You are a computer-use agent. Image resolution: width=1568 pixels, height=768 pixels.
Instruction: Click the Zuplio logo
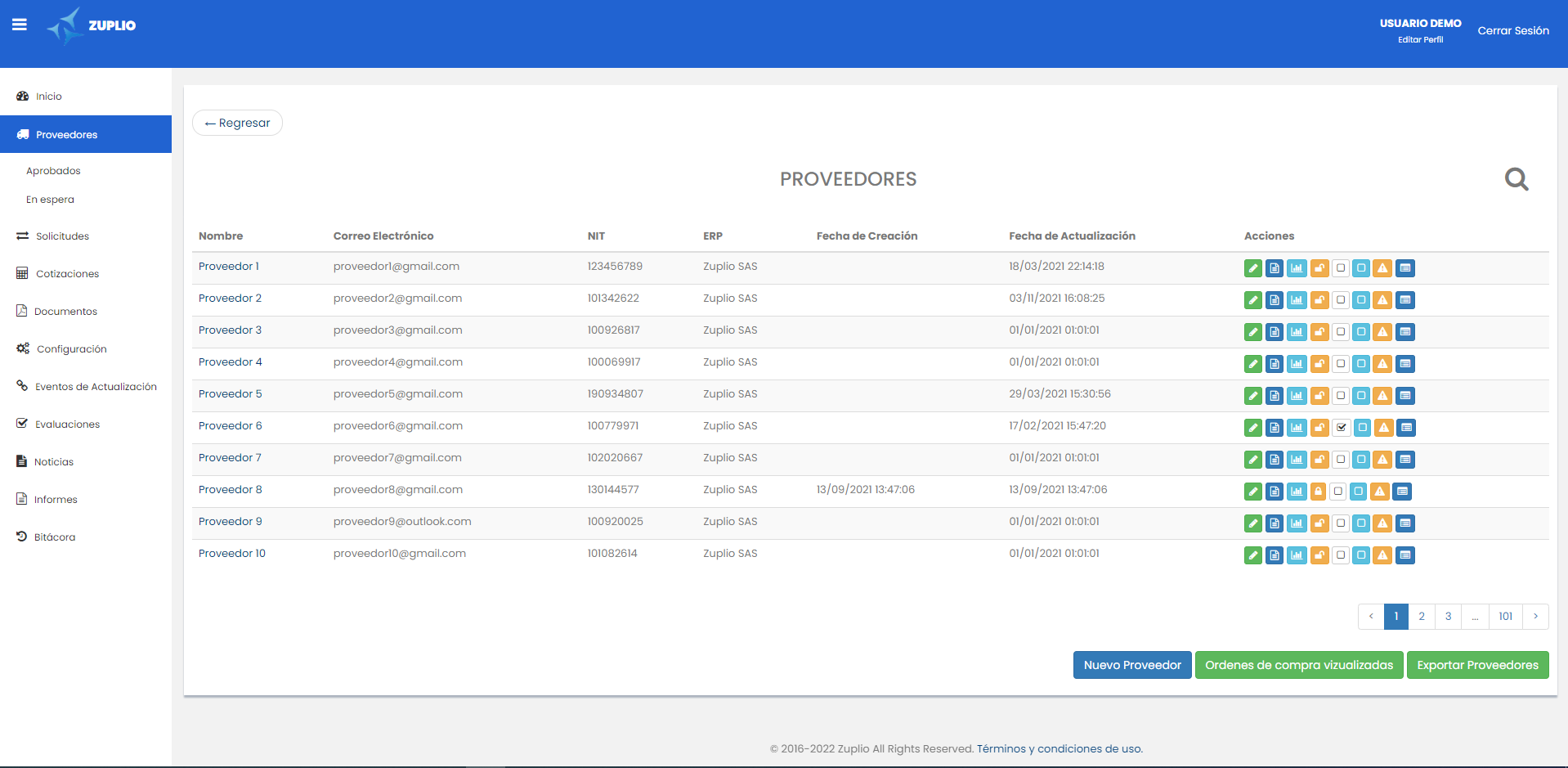coord(91,26)
